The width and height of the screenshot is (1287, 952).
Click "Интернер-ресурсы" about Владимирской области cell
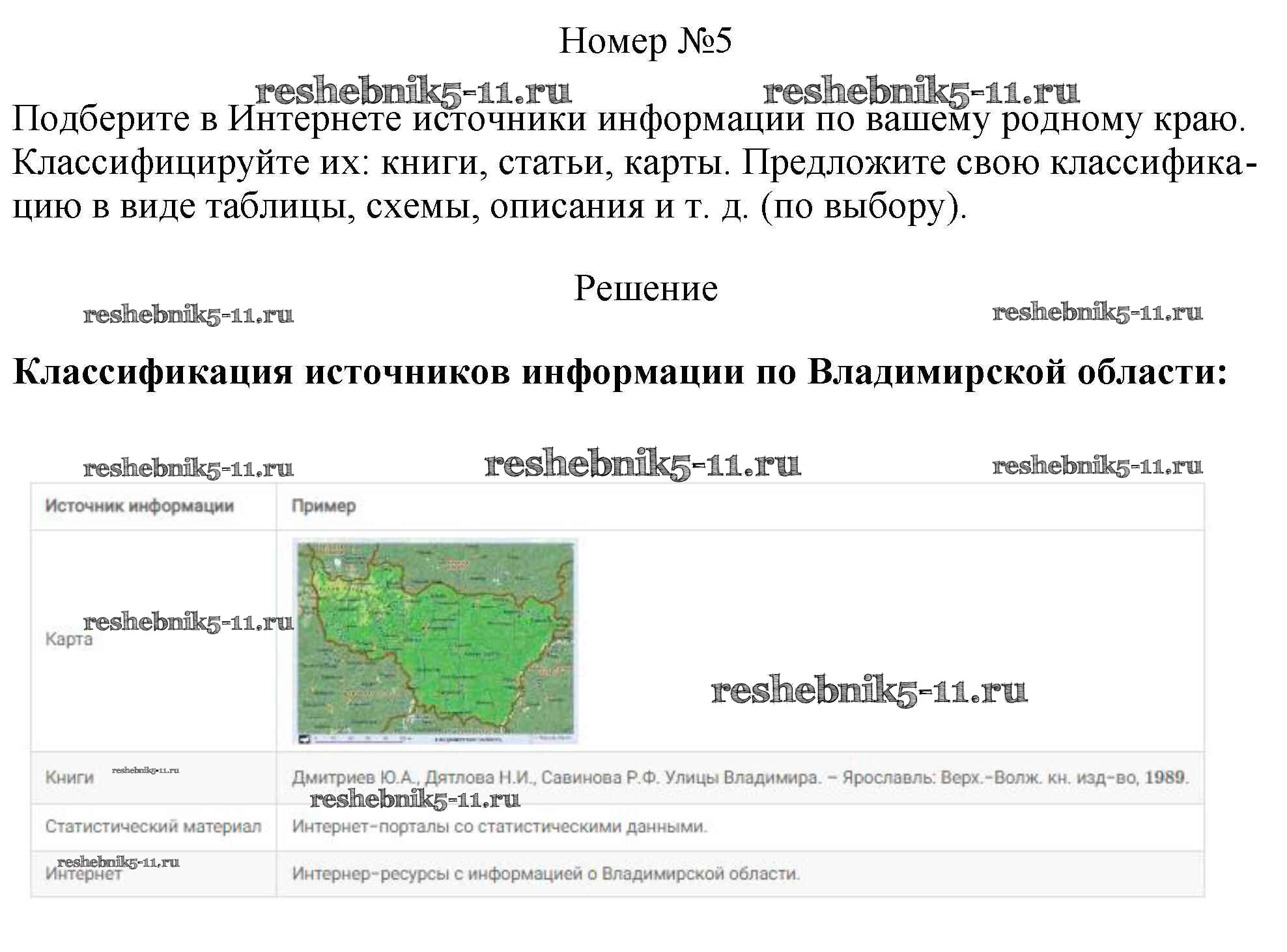545,874
